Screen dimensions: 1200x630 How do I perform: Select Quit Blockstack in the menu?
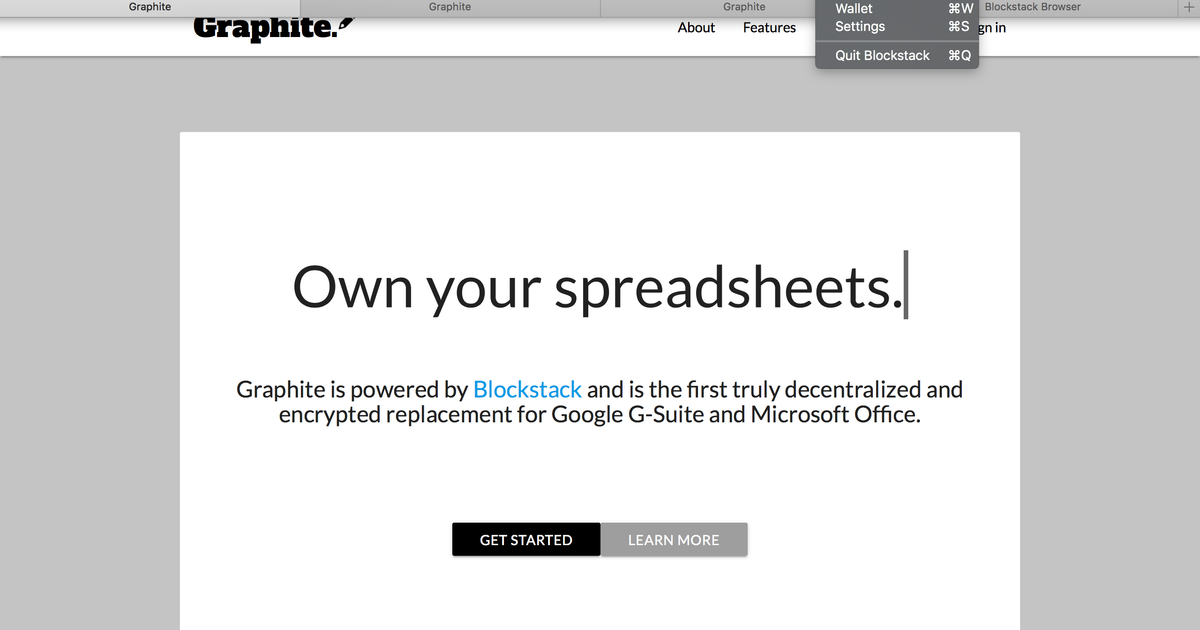[x=897, y=56]
